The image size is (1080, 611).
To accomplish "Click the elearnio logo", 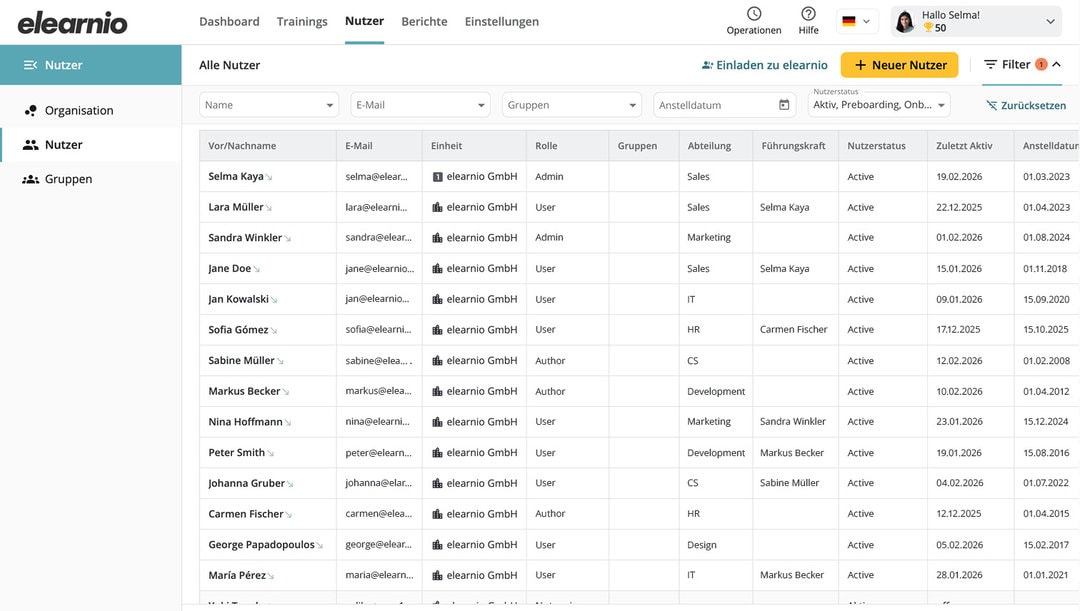I will 72,23.
